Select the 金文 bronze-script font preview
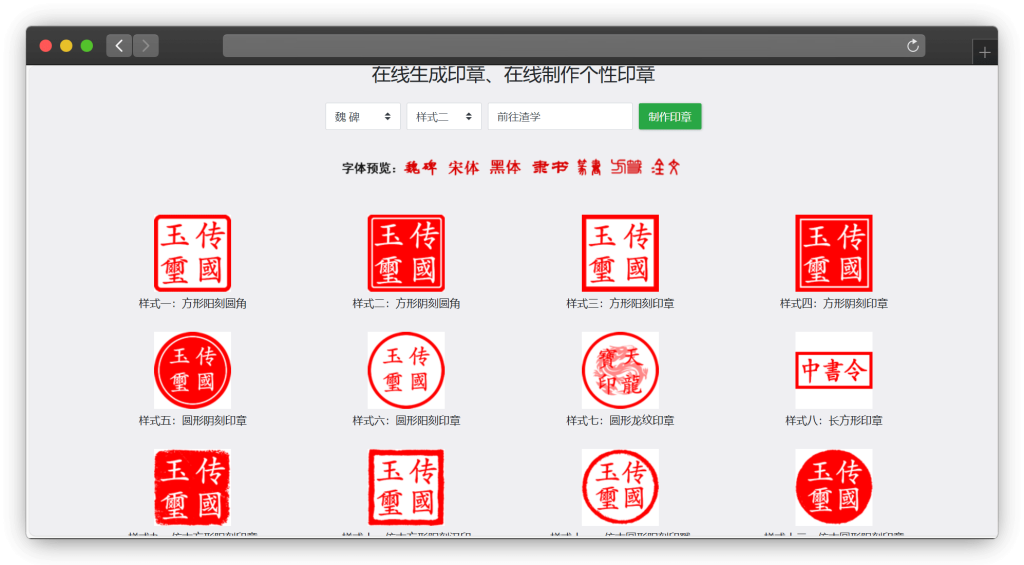1024x565 pixels. [665, 168]
